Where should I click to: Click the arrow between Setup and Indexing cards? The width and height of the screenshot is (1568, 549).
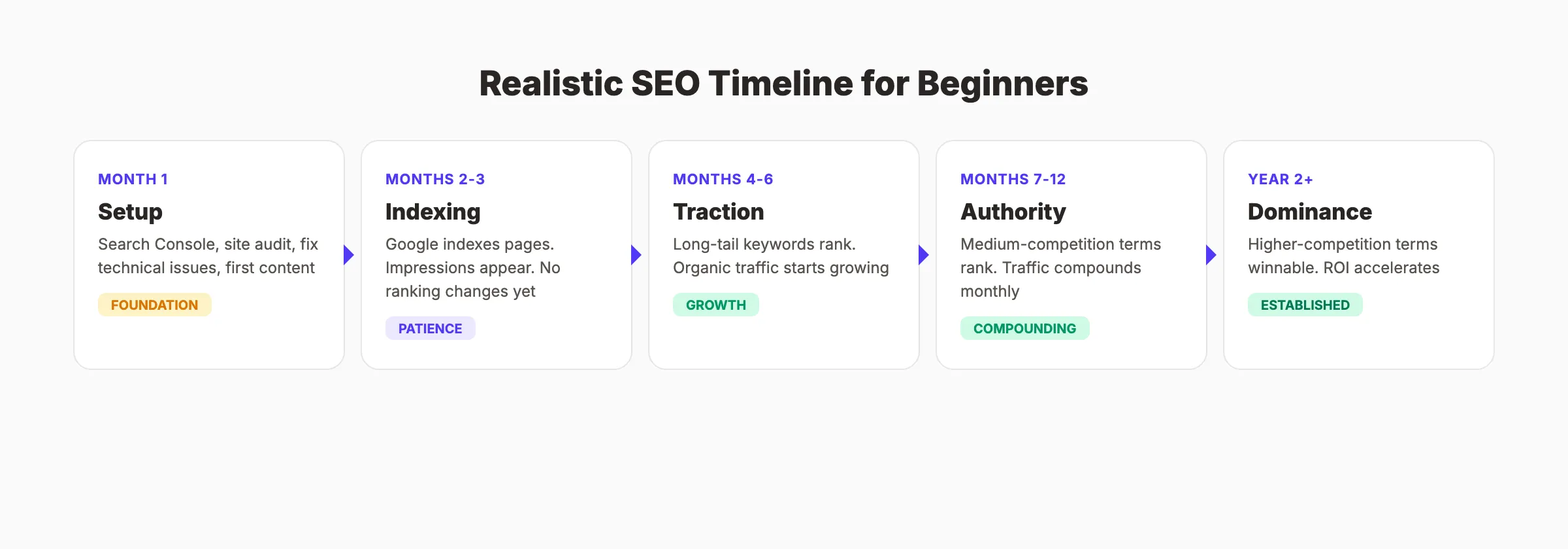point(348,255)
